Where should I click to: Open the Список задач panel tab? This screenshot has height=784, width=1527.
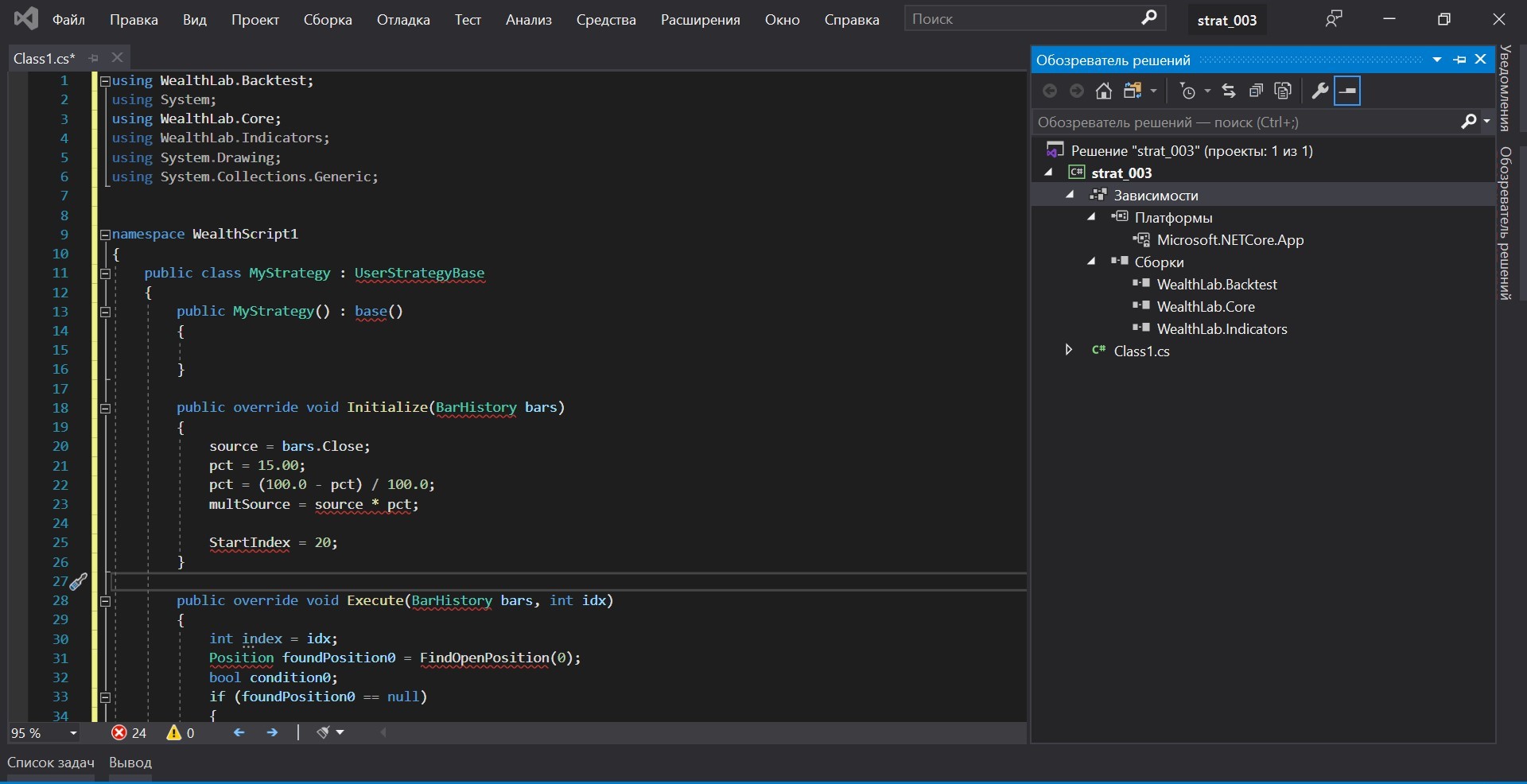tap(51, 763)
